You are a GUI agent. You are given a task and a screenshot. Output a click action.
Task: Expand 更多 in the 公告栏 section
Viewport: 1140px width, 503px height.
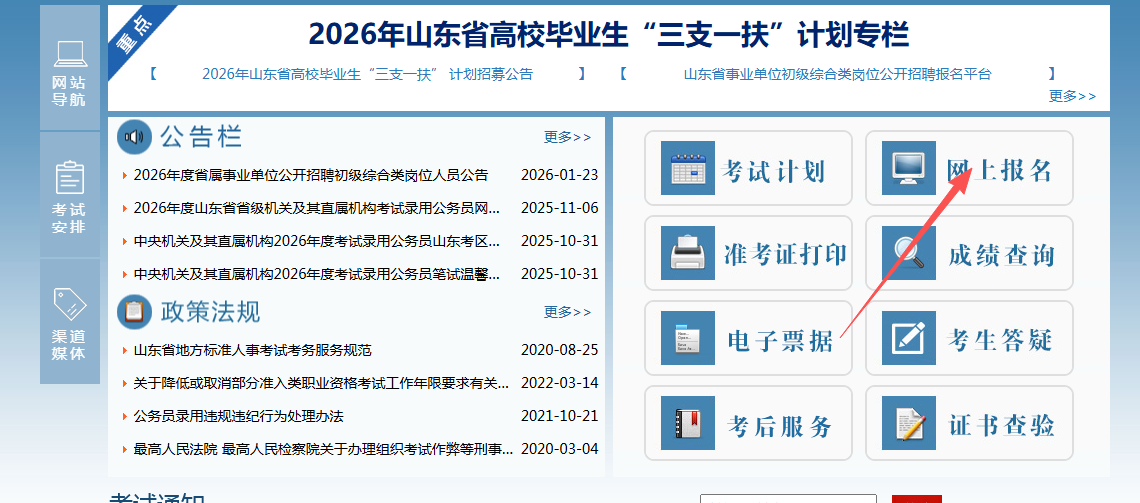pyautogui.click(x=567, y=137)
